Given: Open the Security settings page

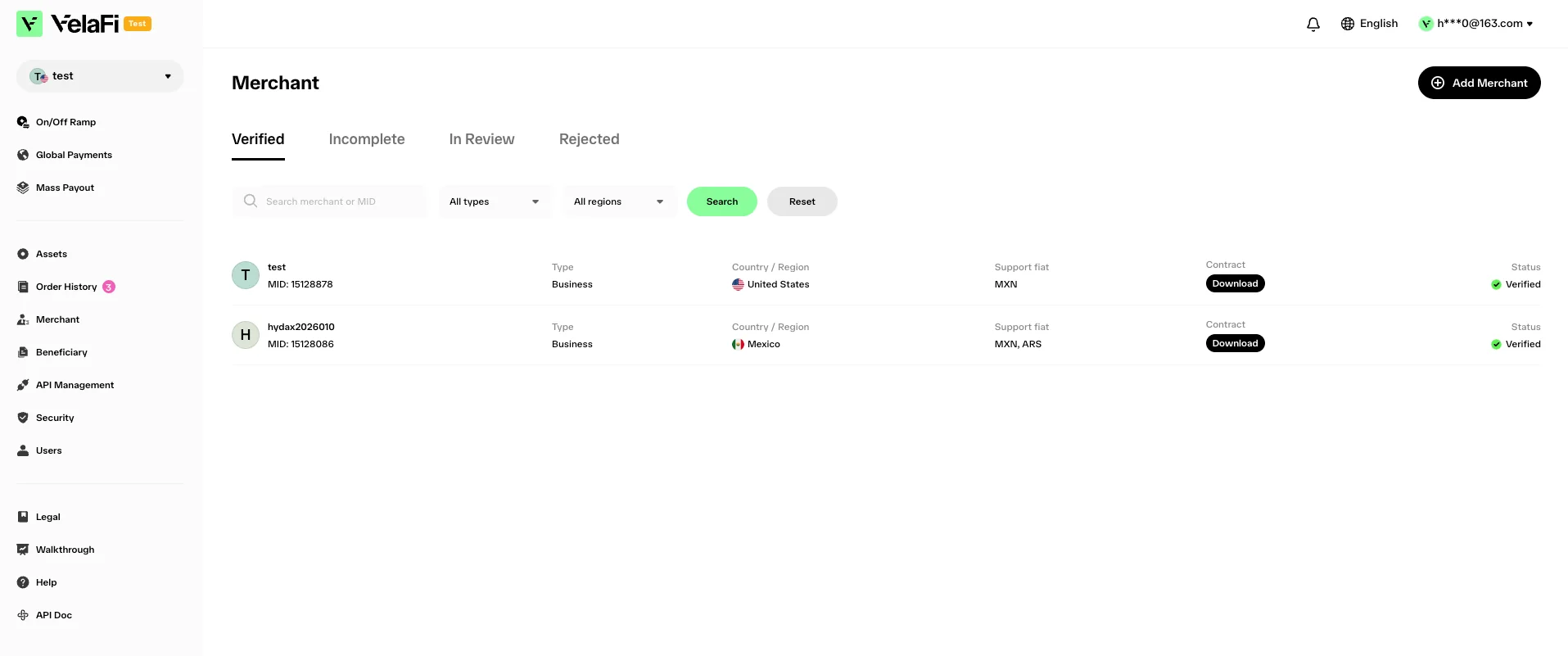Looking at the screenshot, I should click(x=55, y=418).
